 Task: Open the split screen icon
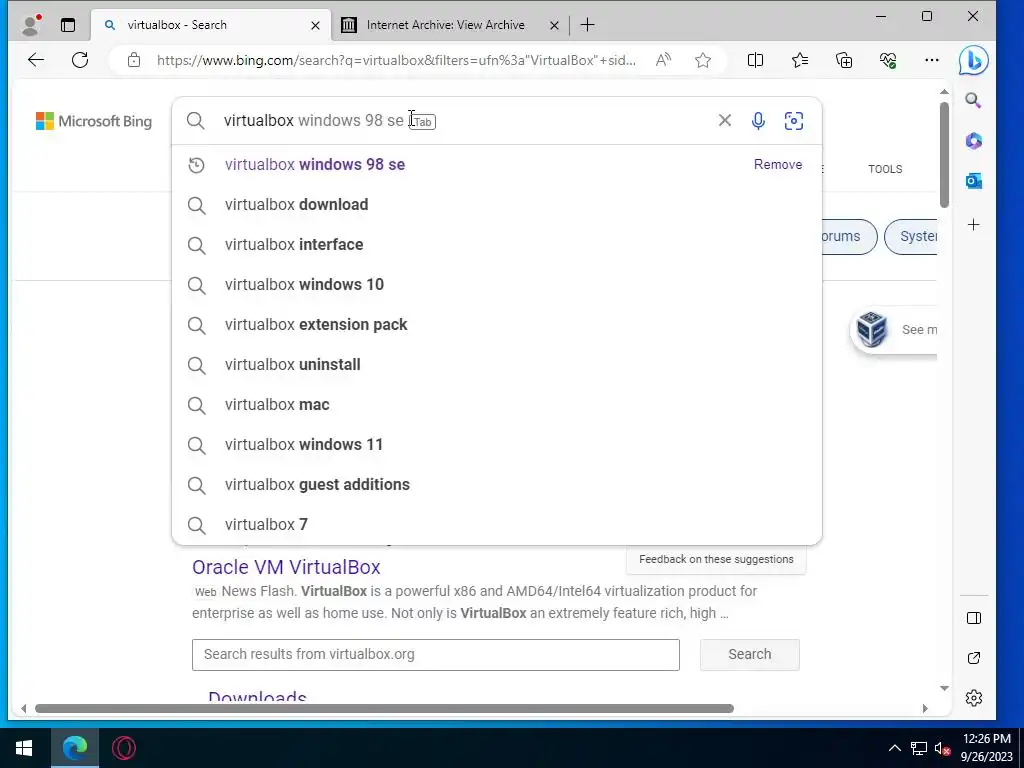tap(755, 60)
